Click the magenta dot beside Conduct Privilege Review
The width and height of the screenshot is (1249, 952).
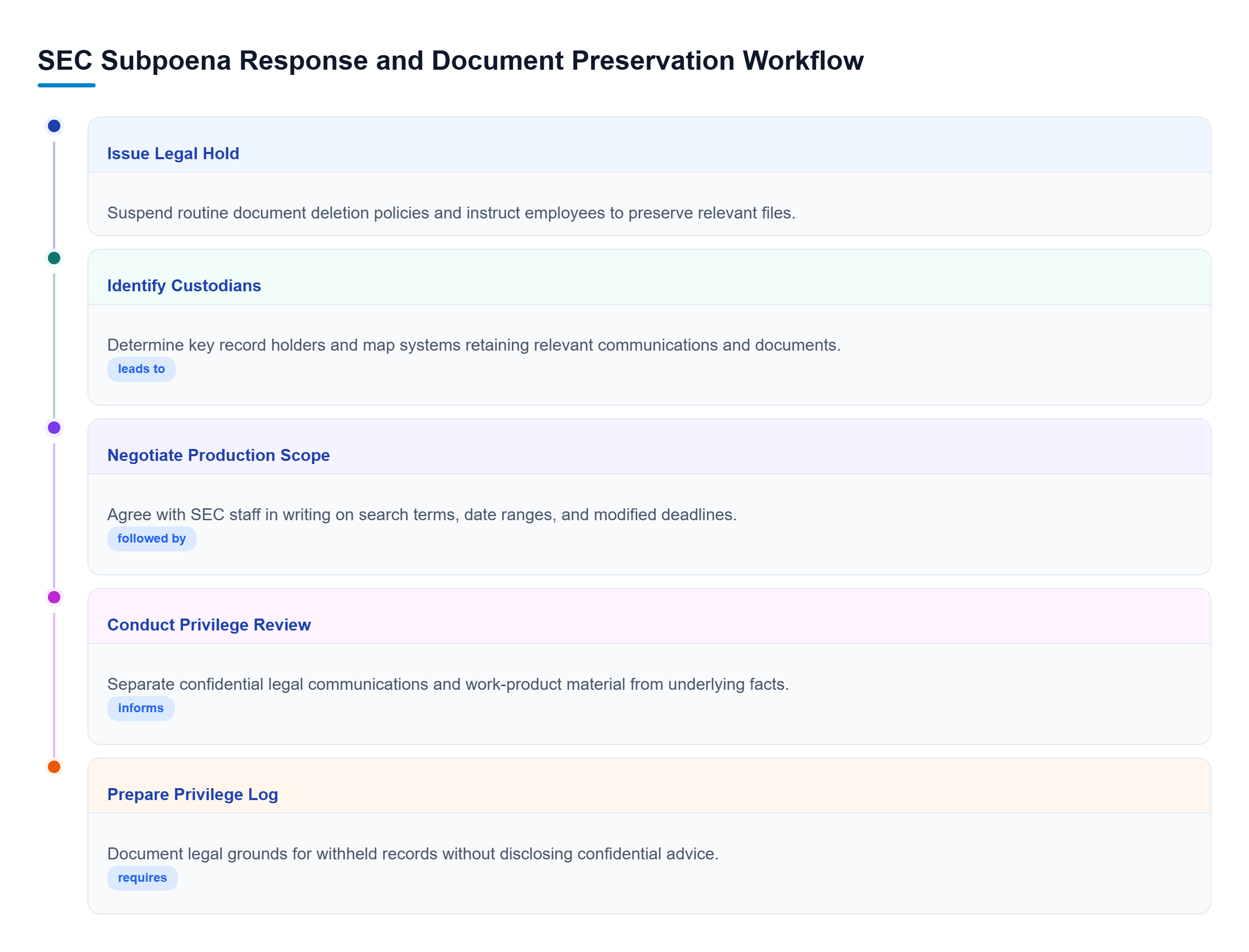point(54,597)
